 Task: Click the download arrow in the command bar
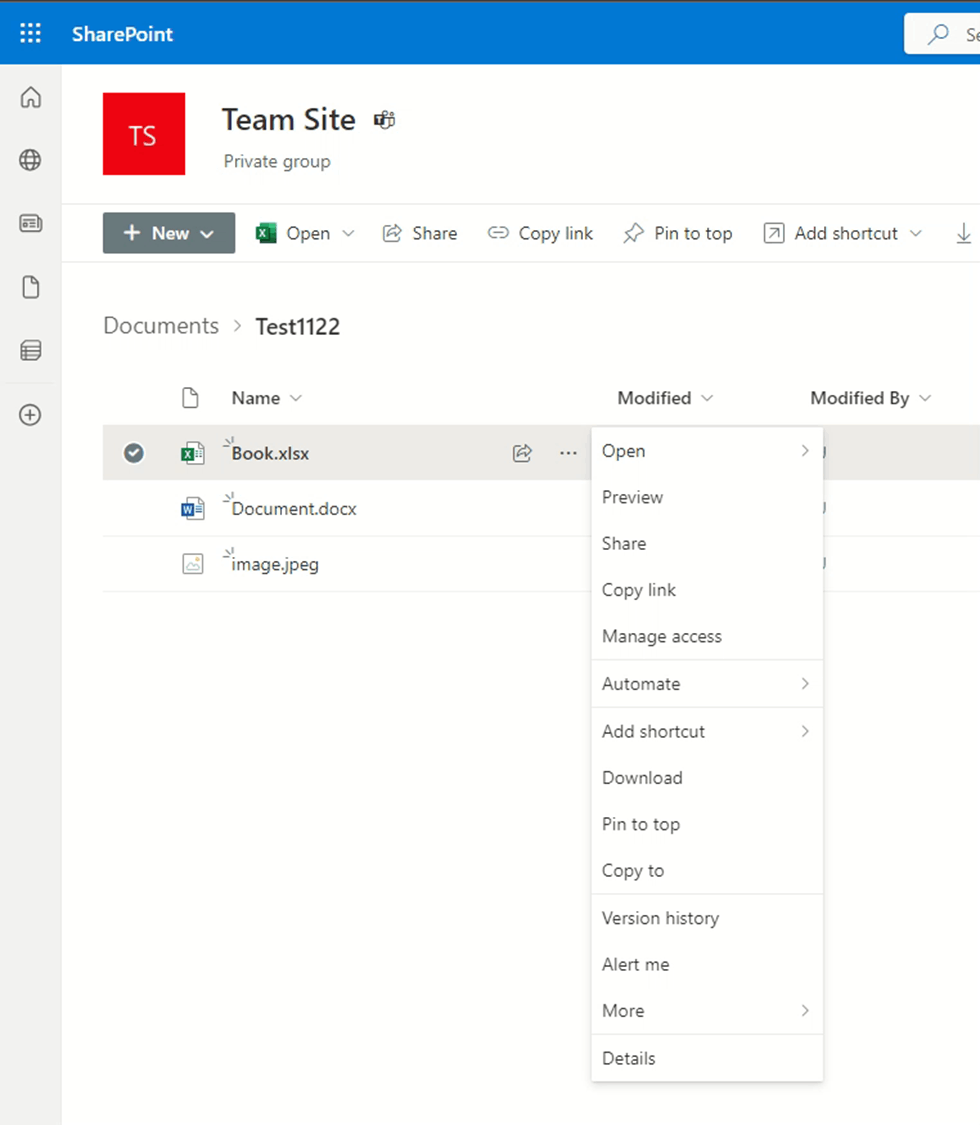tap(963, 233)
